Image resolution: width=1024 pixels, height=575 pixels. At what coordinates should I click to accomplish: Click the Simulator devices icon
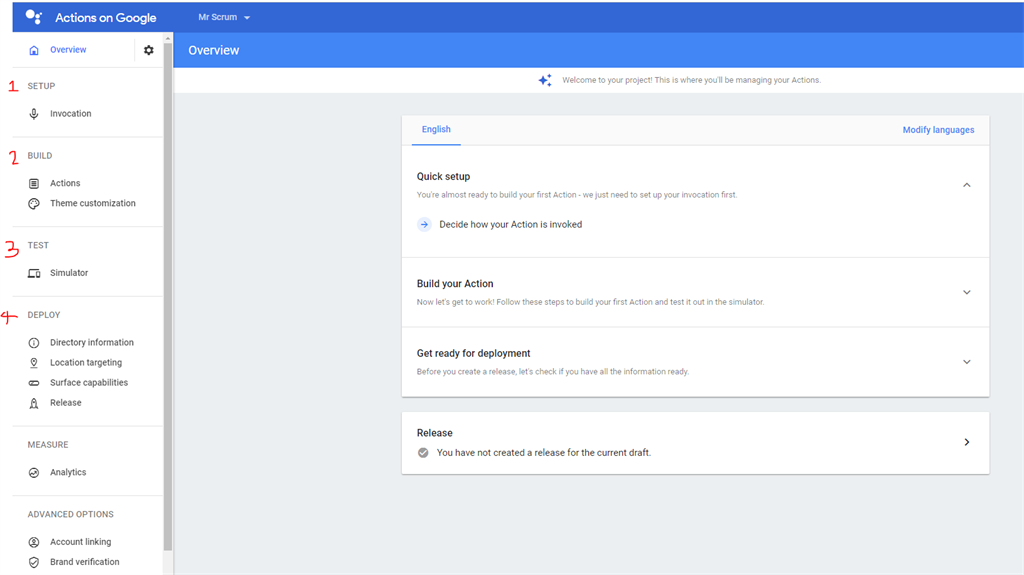point(34,273)
